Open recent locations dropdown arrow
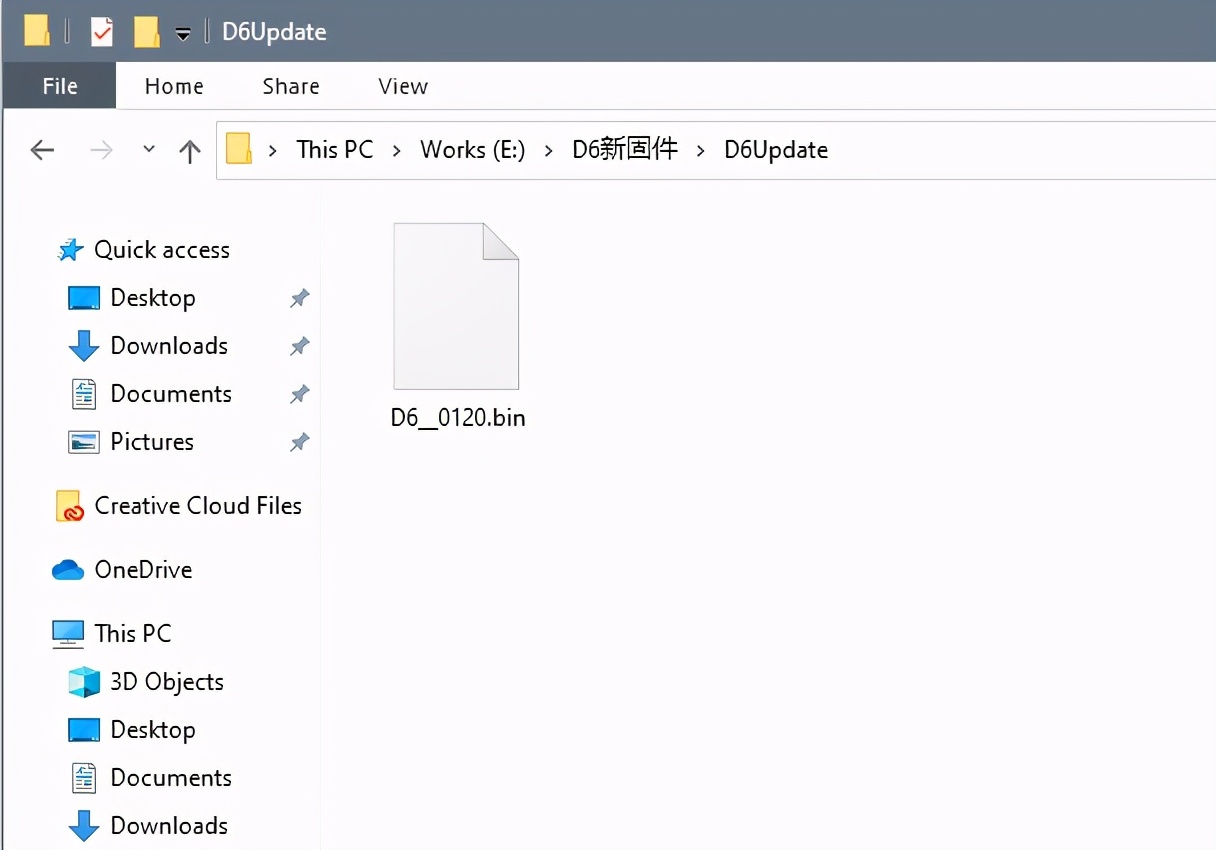1216x850 pixels. (149, 149)
